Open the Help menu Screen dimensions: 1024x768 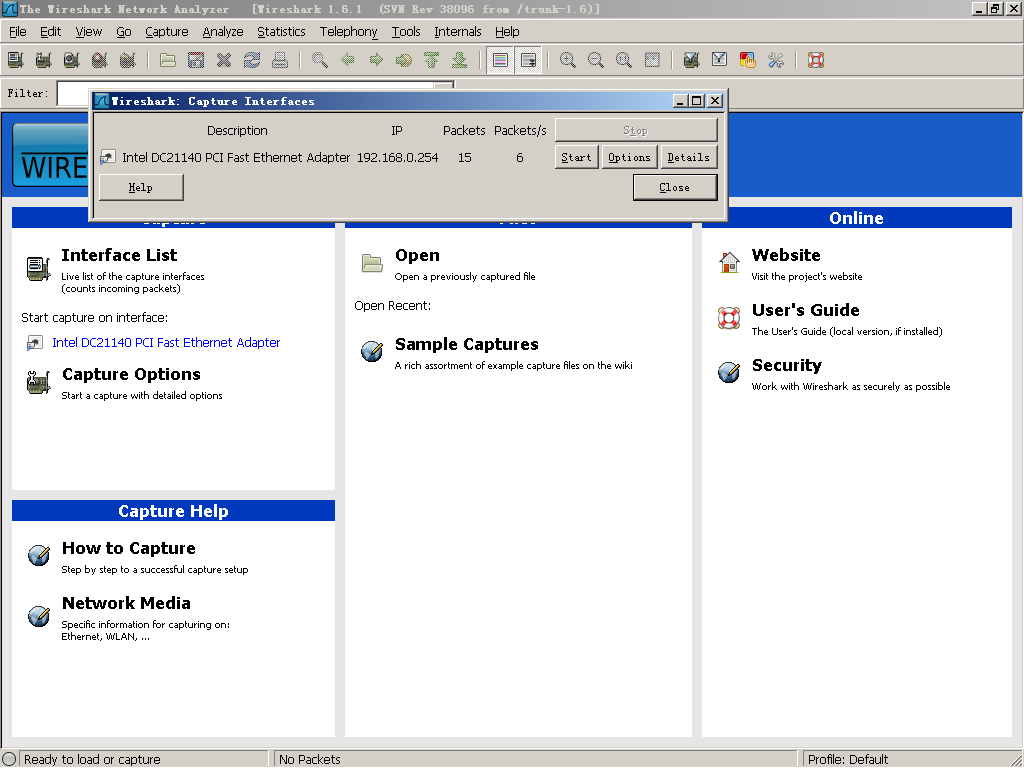pos(507,31)
